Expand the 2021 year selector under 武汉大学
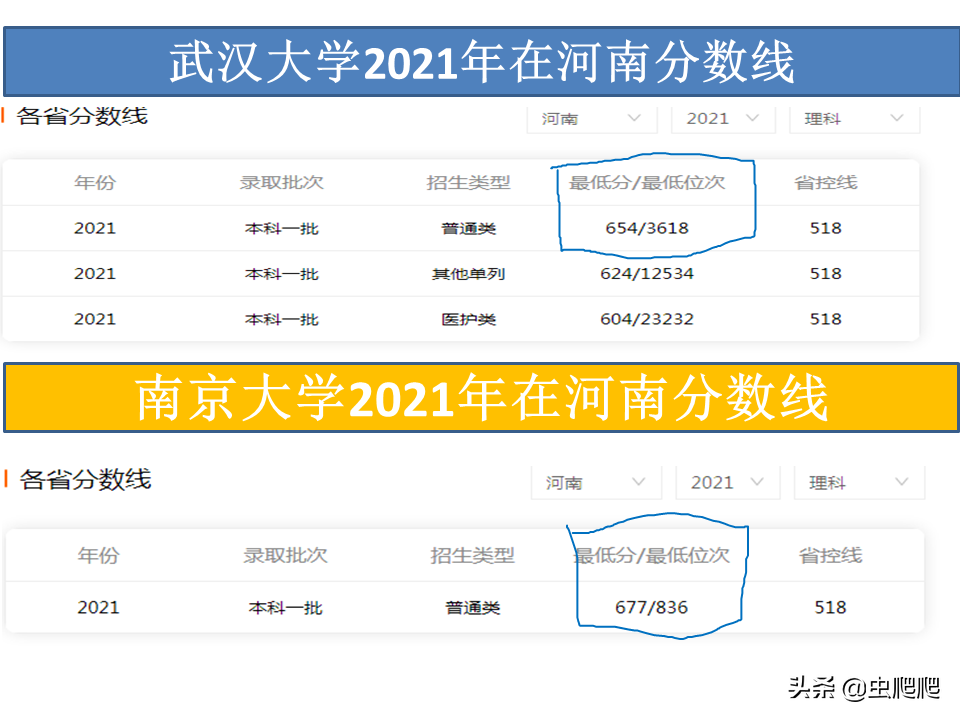The width and height of the screenshot is (960, 720). tap(722, 118)
